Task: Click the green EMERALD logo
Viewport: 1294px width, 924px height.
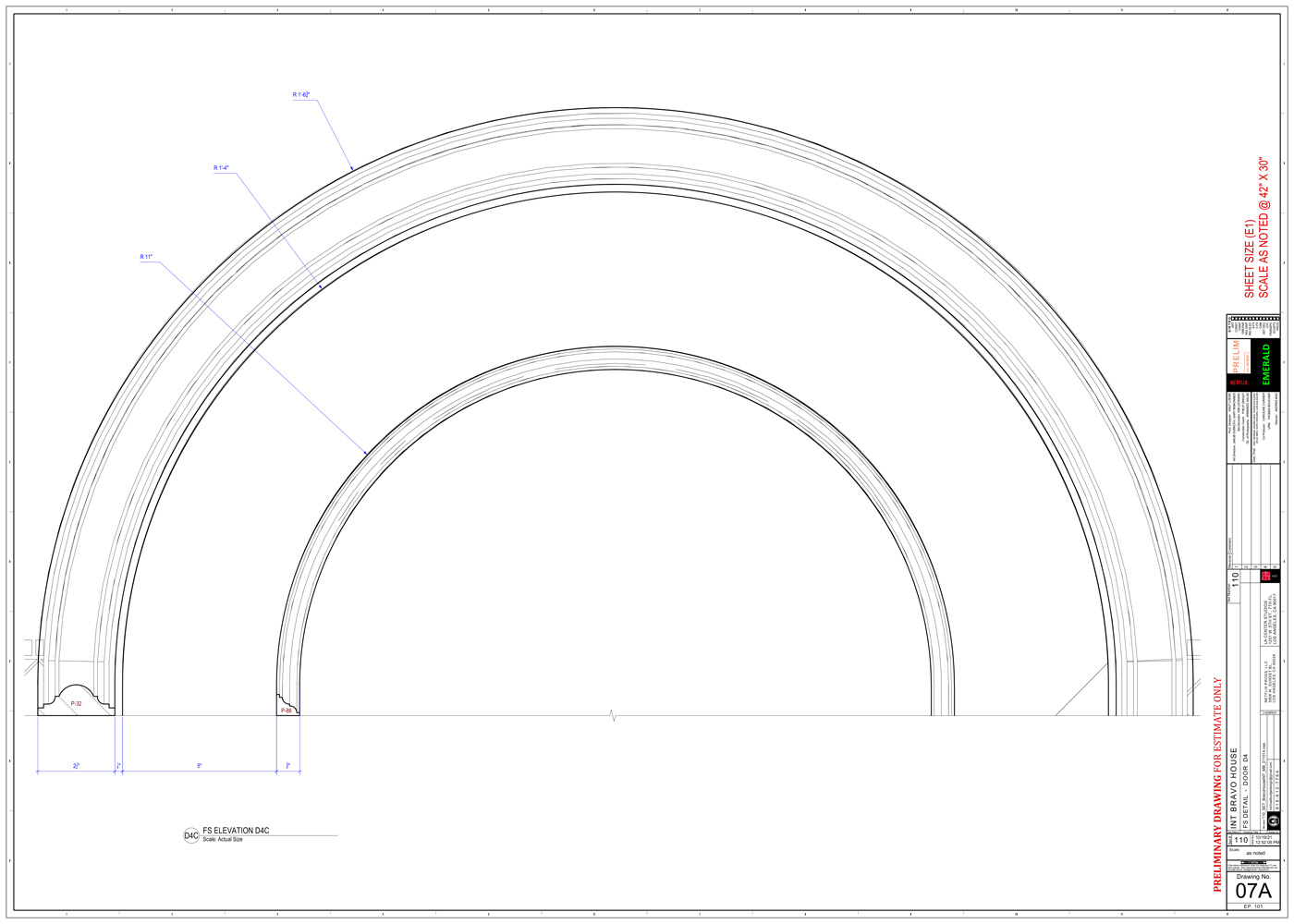Action: (x=1266, y=364)
